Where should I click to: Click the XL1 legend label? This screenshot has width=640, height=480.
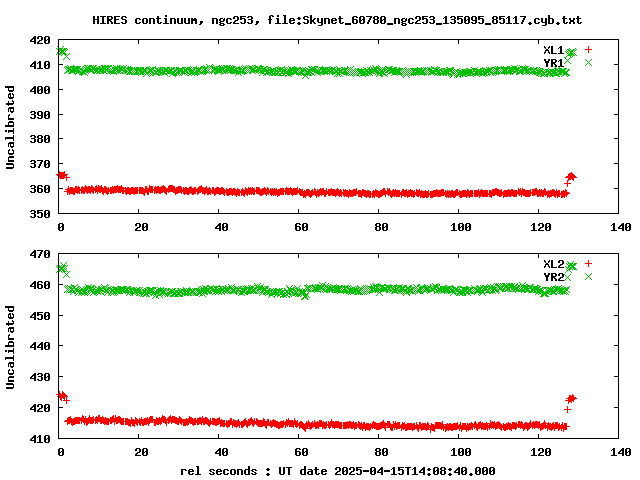(x=553, y=50)
